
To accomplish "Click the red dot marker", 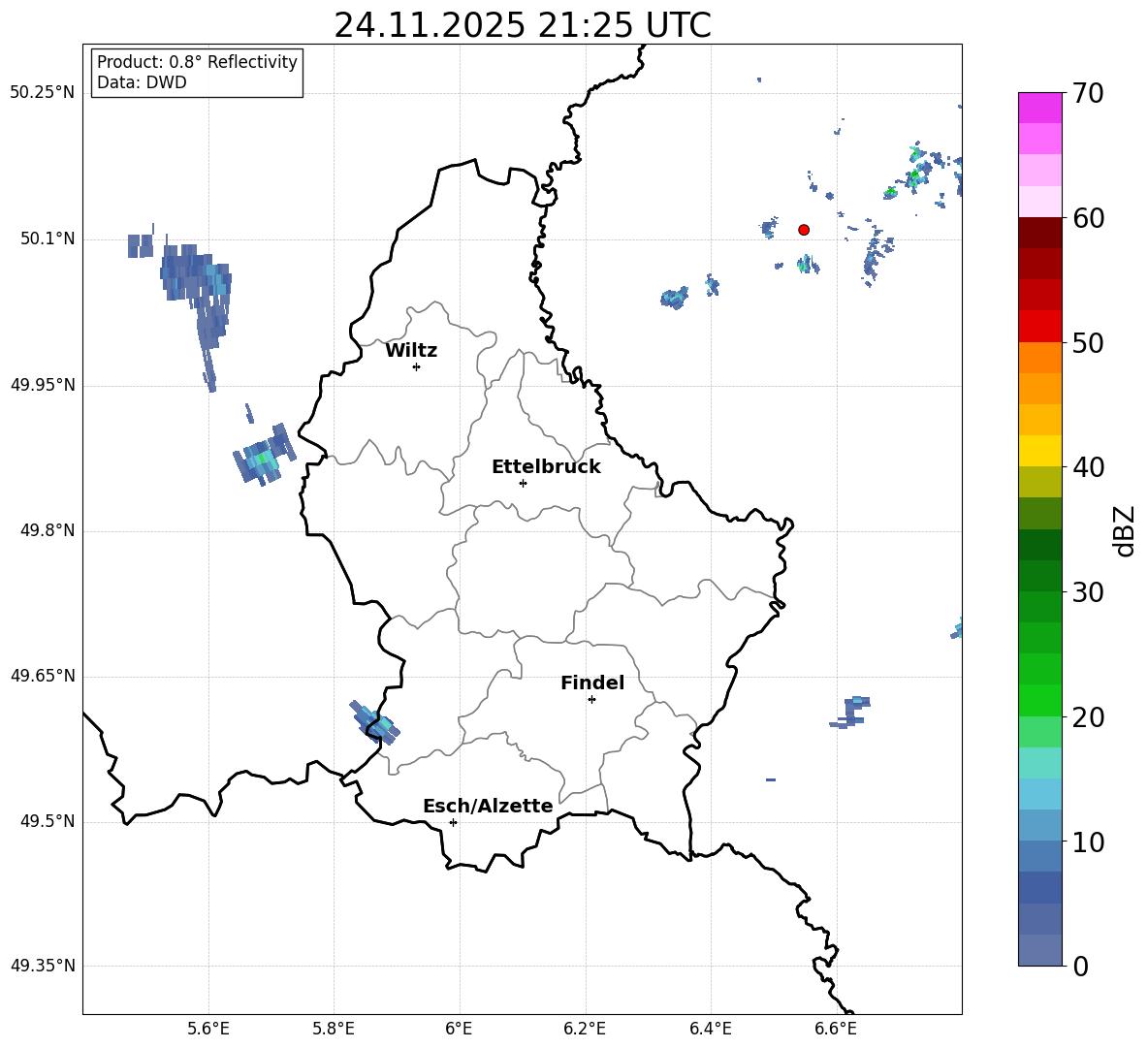I will 804,230.
